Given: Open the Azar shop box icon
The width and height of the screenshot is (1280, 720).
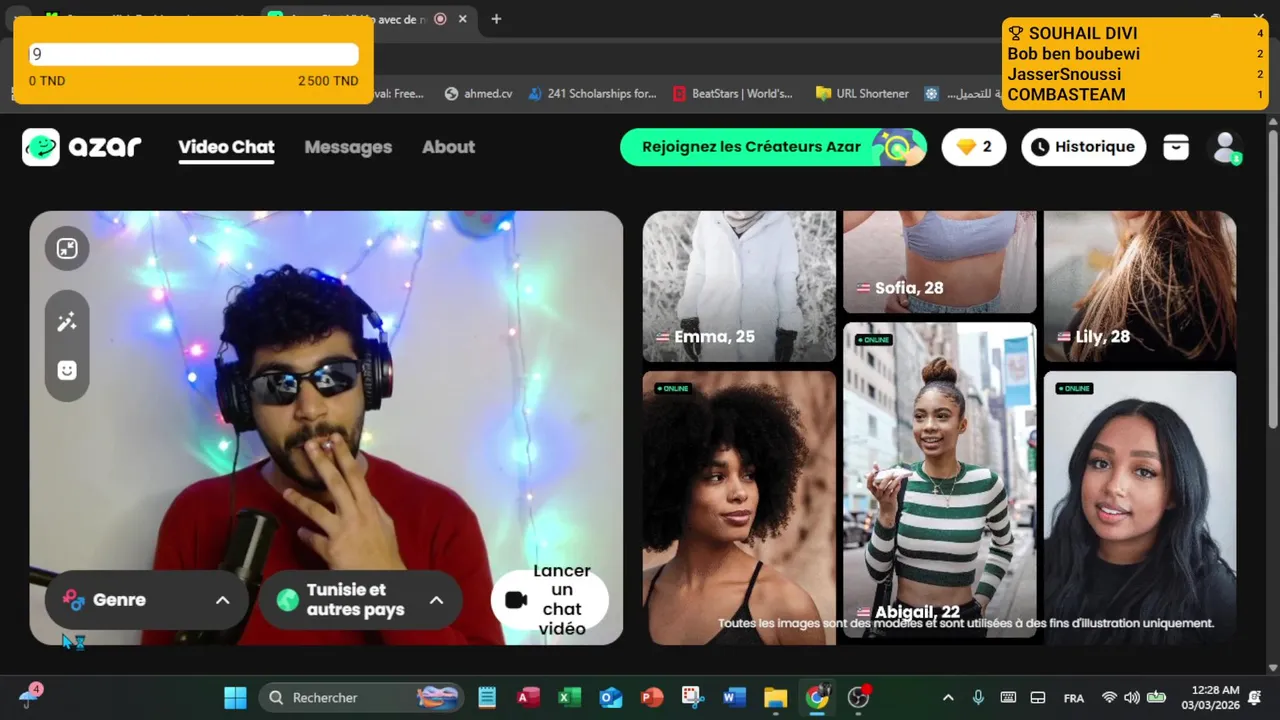Looking at the screenshot, I should point(1176,147).
